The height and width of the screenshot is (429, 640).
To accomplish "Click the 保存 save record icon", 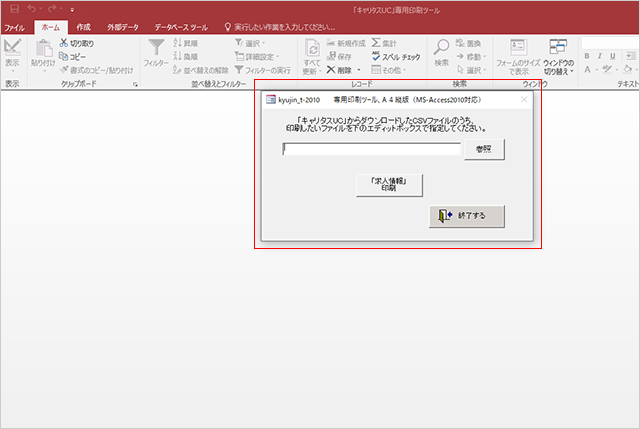I will click(x=331, y=56).
